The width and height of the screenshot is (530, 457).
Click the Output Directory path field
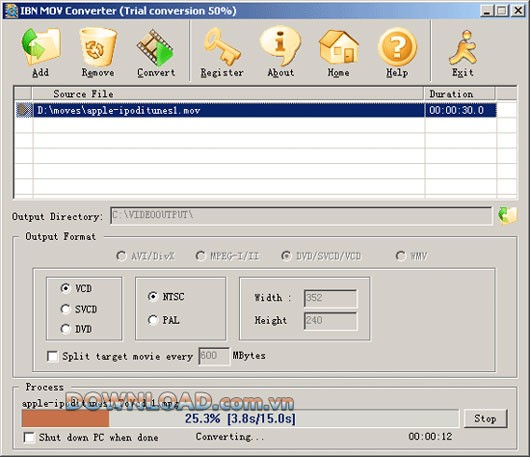coord(301,215)
